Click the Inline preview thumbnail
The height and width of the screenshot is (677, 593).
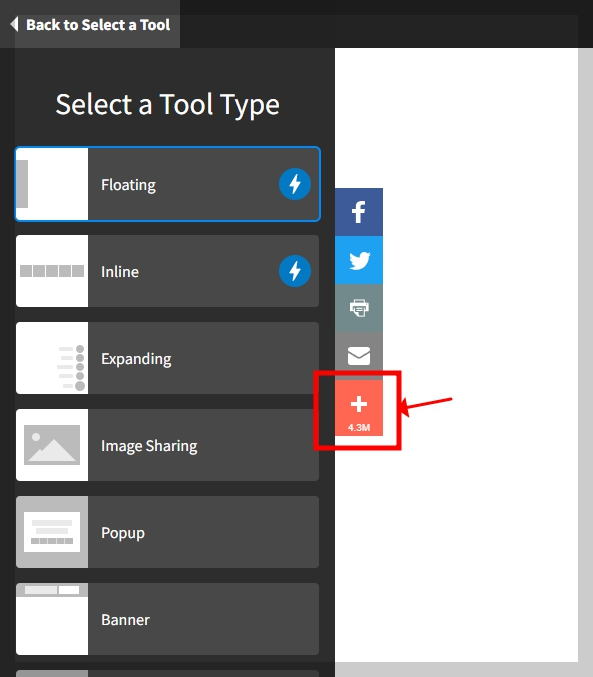tap(52, 271)
